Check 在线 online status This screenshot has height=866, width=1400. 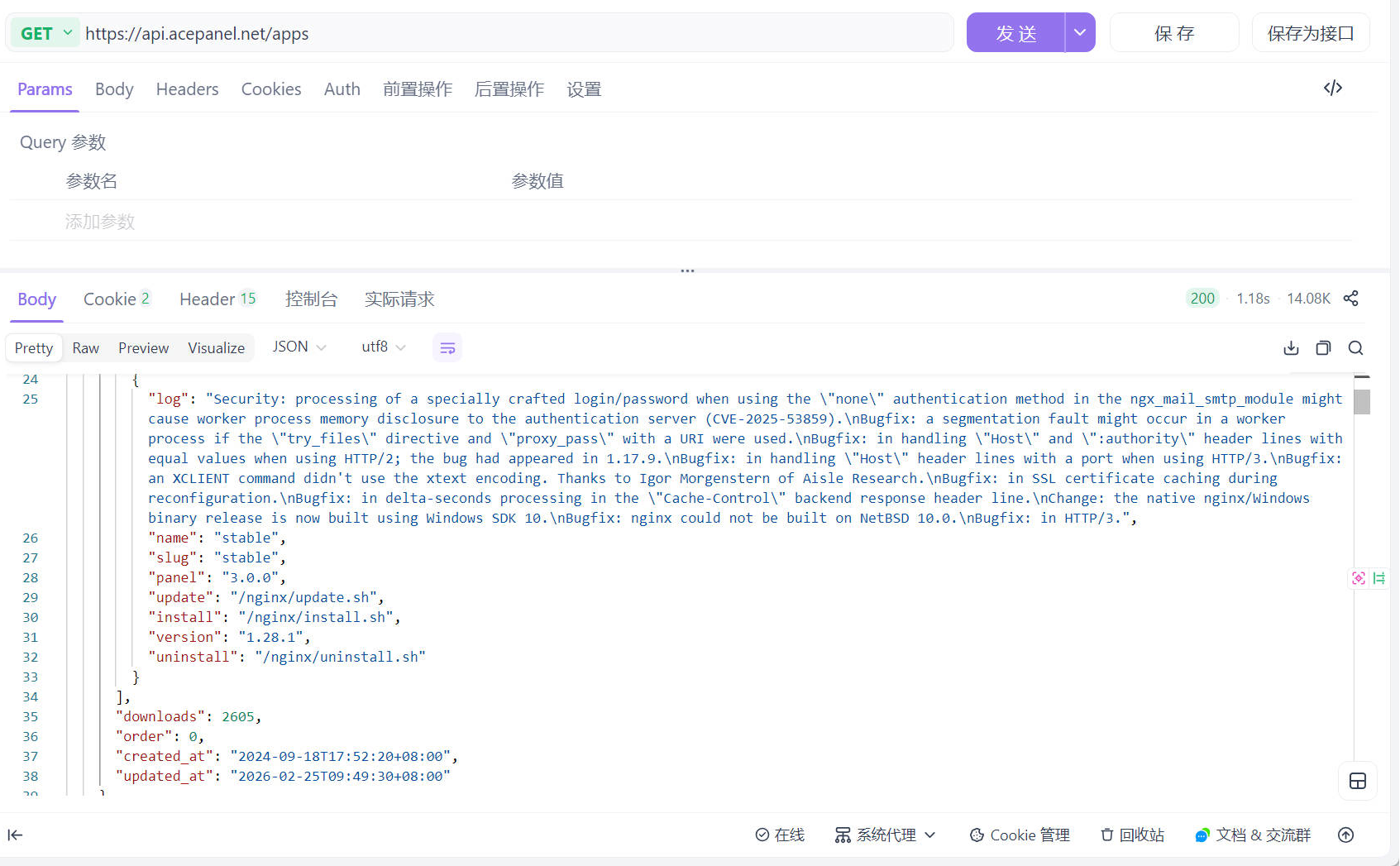[780, 835]
